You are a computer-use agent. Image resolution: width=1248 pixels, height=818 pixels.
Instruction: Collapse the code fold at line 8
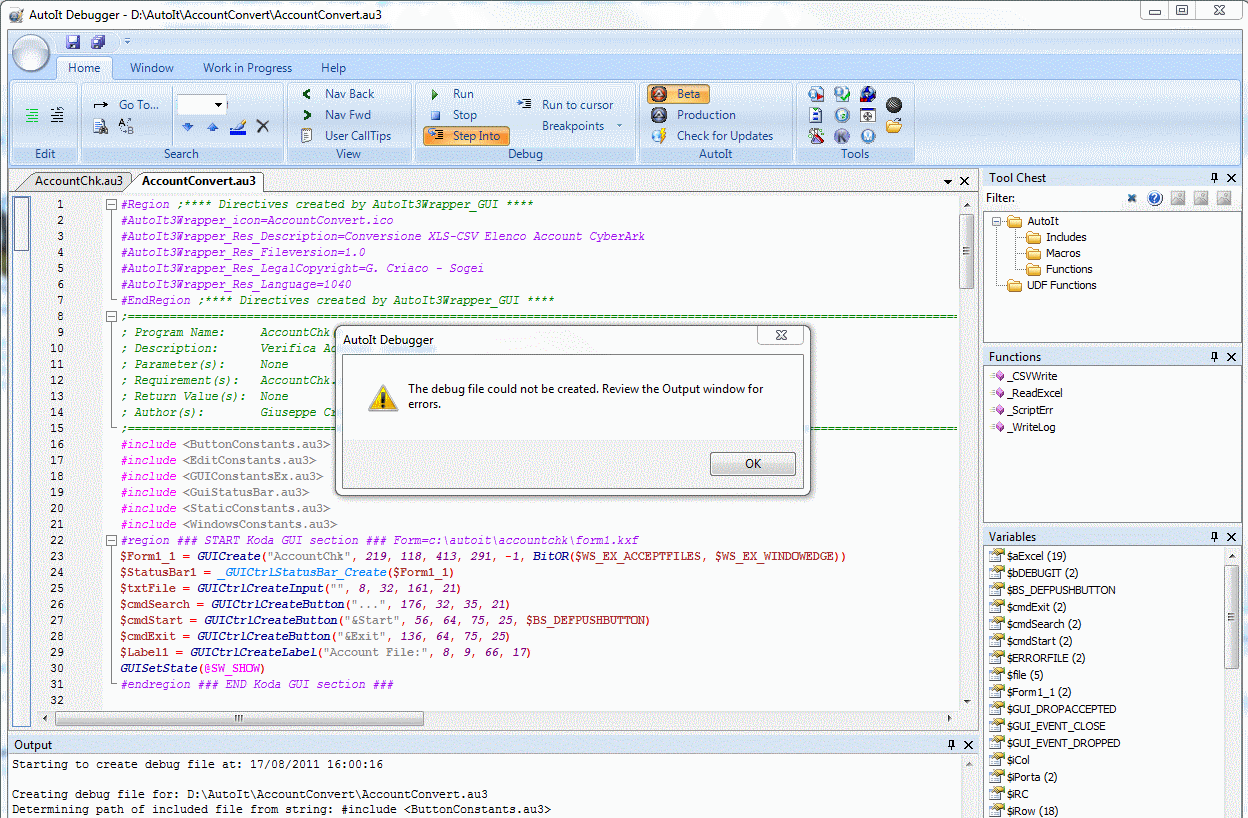111,316
